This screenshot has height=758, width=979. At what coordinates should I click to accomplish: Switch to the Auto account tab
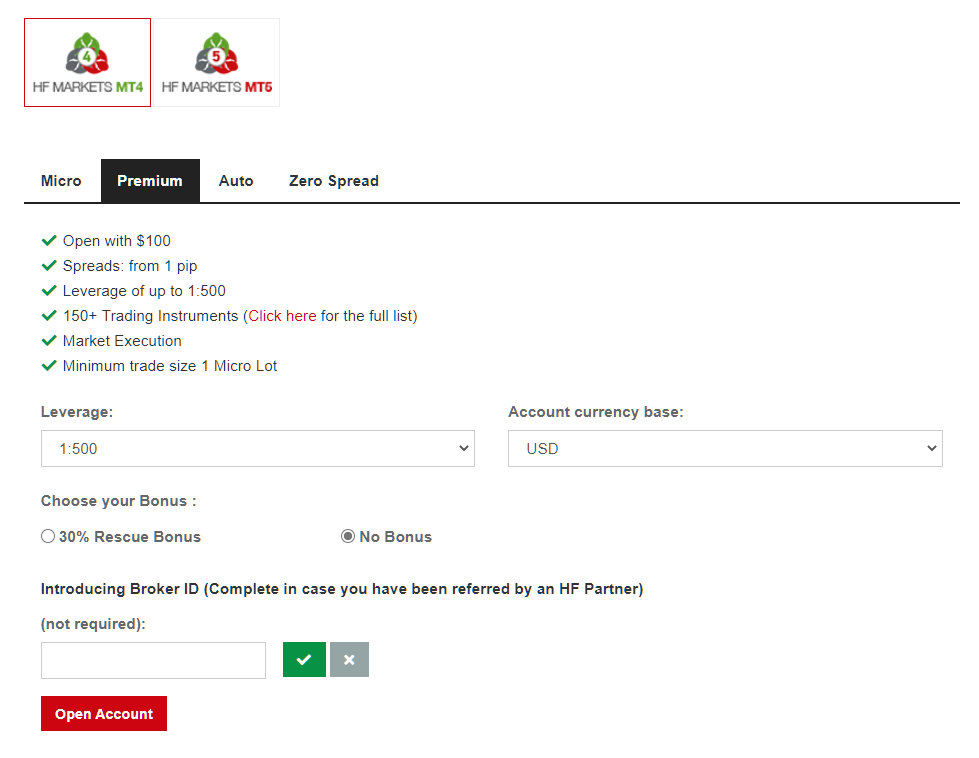[236, 181]
